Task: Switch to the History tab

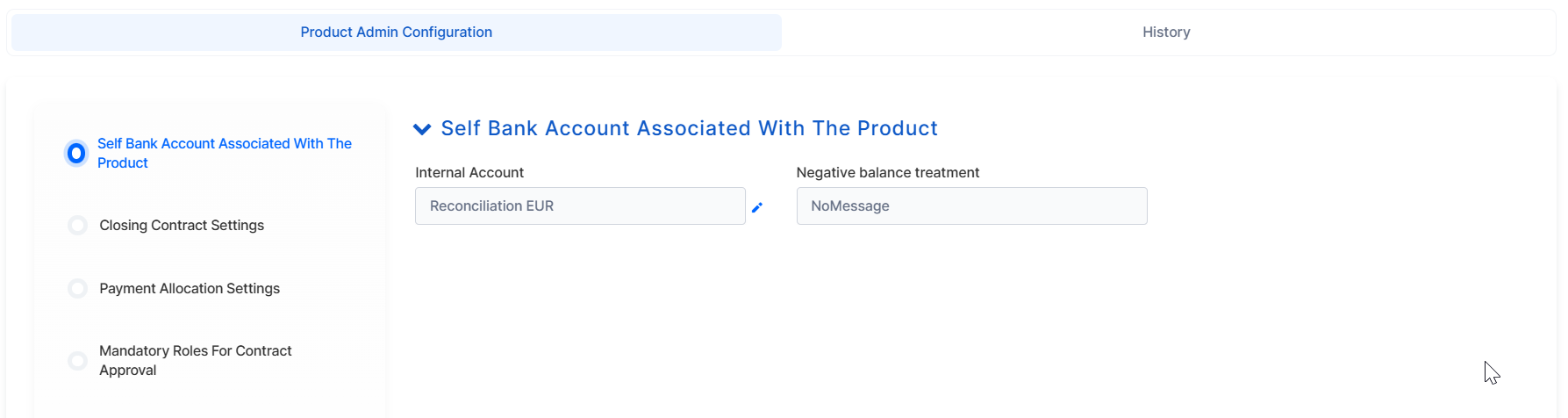Action: click(x=1166, y=32)
